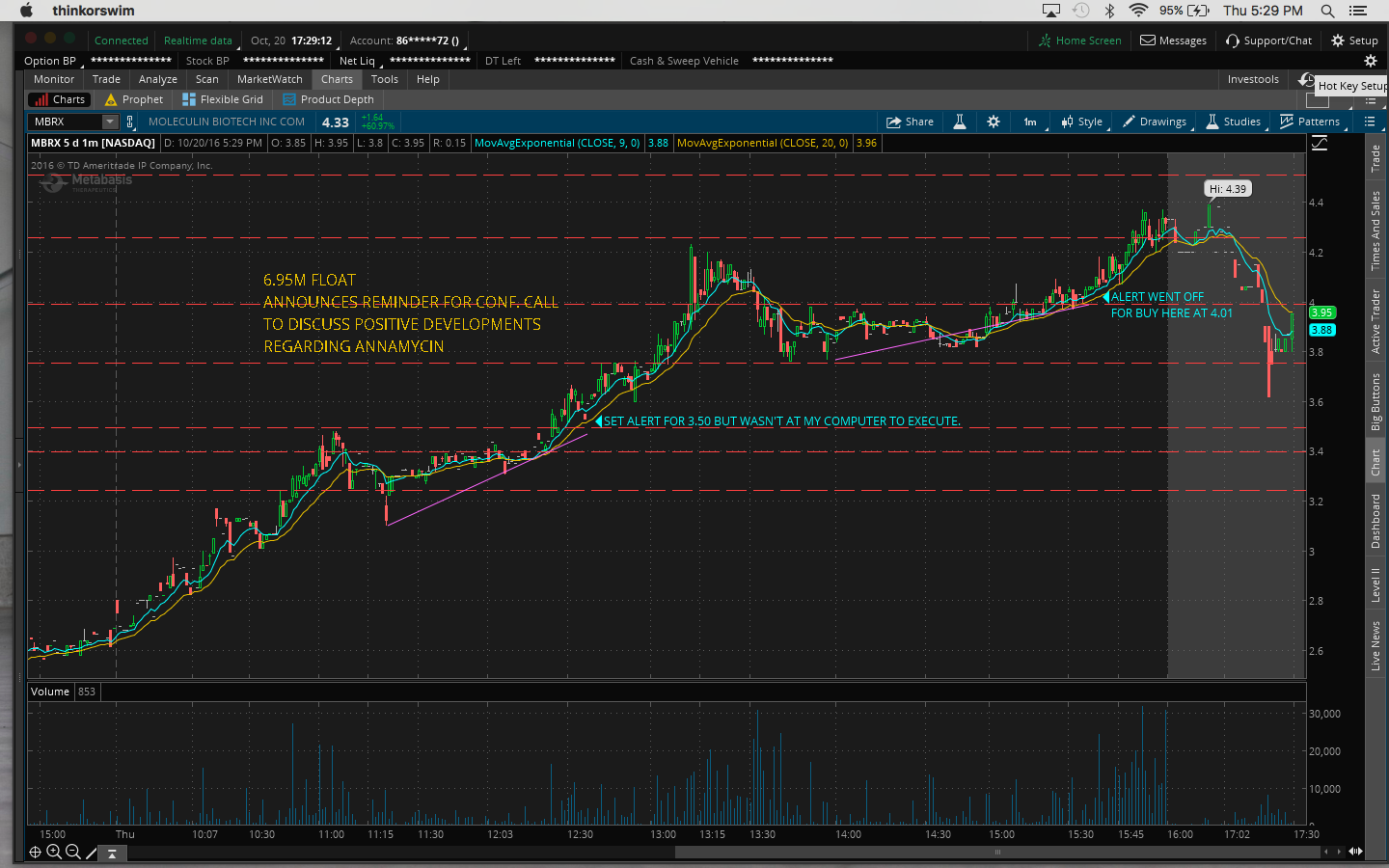
Task: Zoom in using magnifier plus icon
Action: click(54, 852)
